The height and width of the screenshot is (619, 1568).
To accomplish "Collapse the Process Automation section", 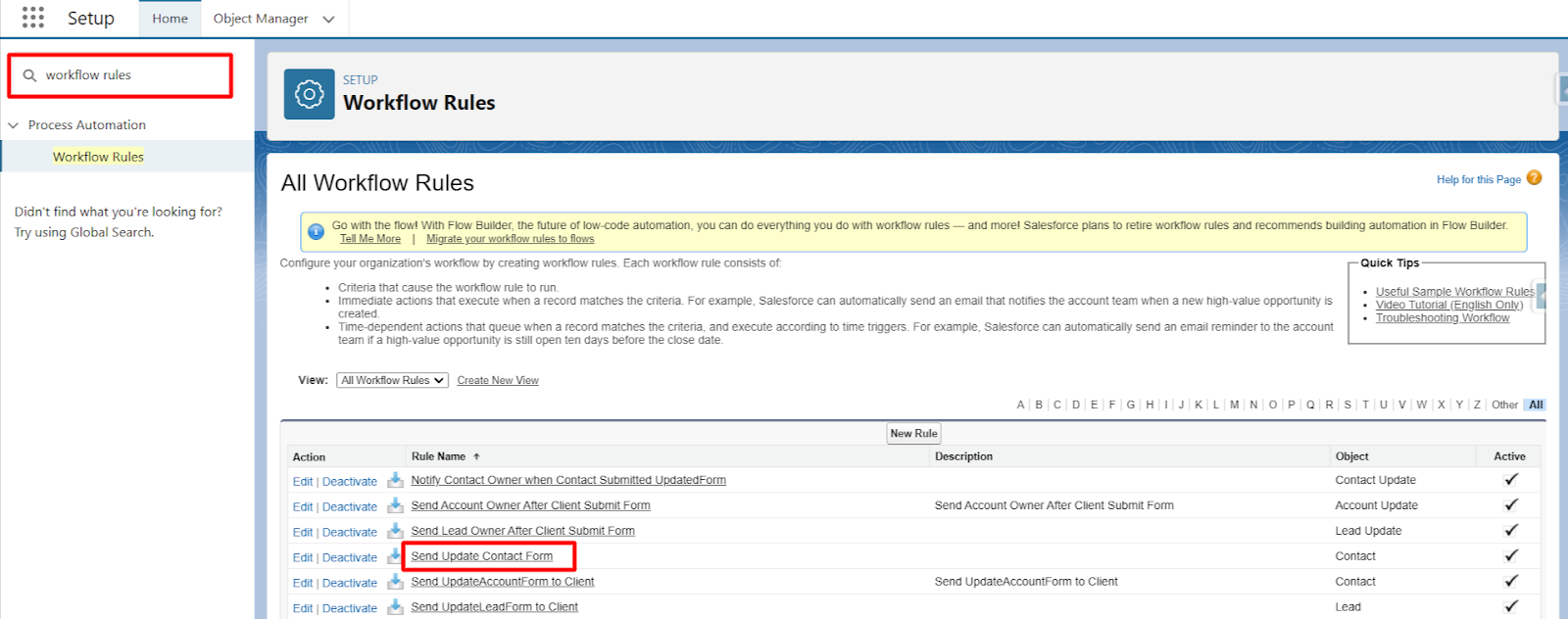I will [x=14, y=125].
